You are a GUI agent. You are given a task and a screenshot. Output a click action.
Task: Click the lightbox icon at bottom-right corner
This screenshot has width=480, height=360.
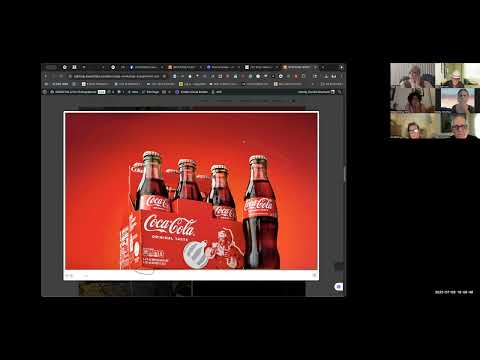314,275
